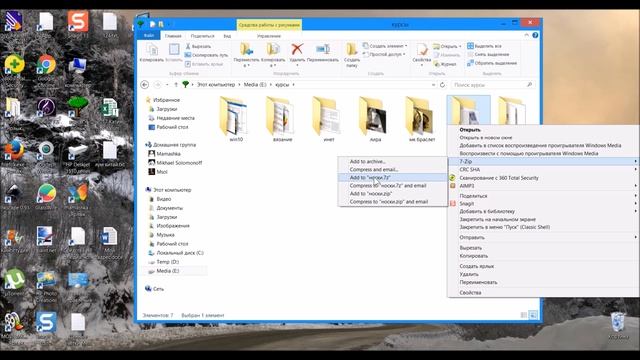
Task: Switch to details view icon in status bar
Action: (x=524, y=315)
